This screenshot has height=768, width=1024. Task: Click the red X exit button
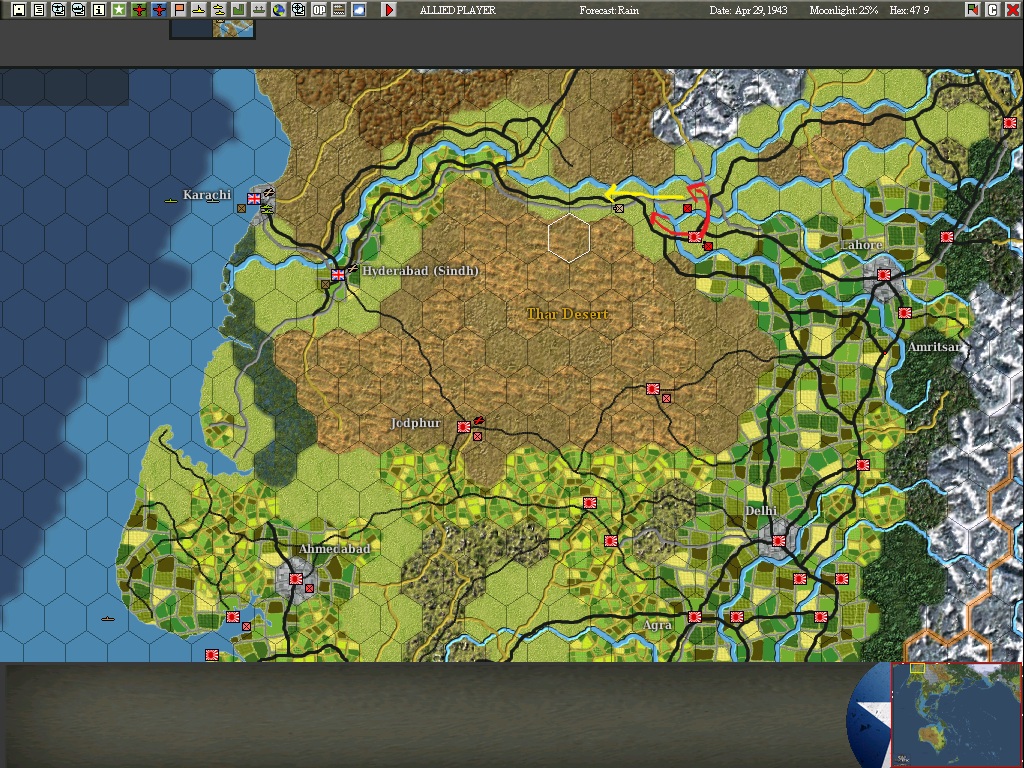(1013, 10)
